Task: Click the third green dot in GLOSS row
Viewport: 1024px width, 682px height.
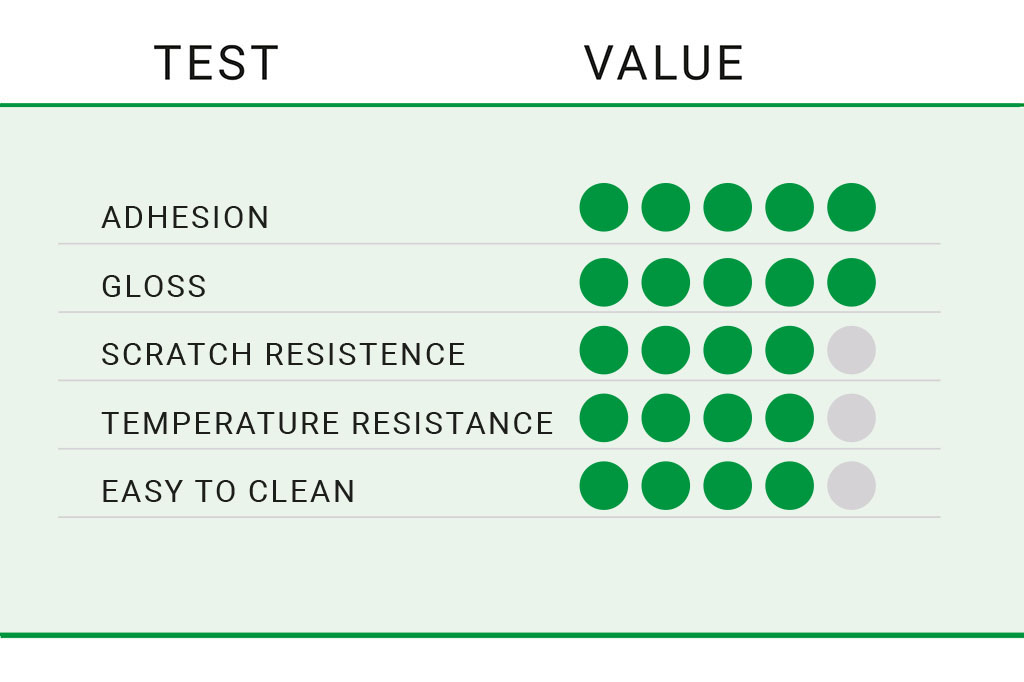Action: point(728,282)
